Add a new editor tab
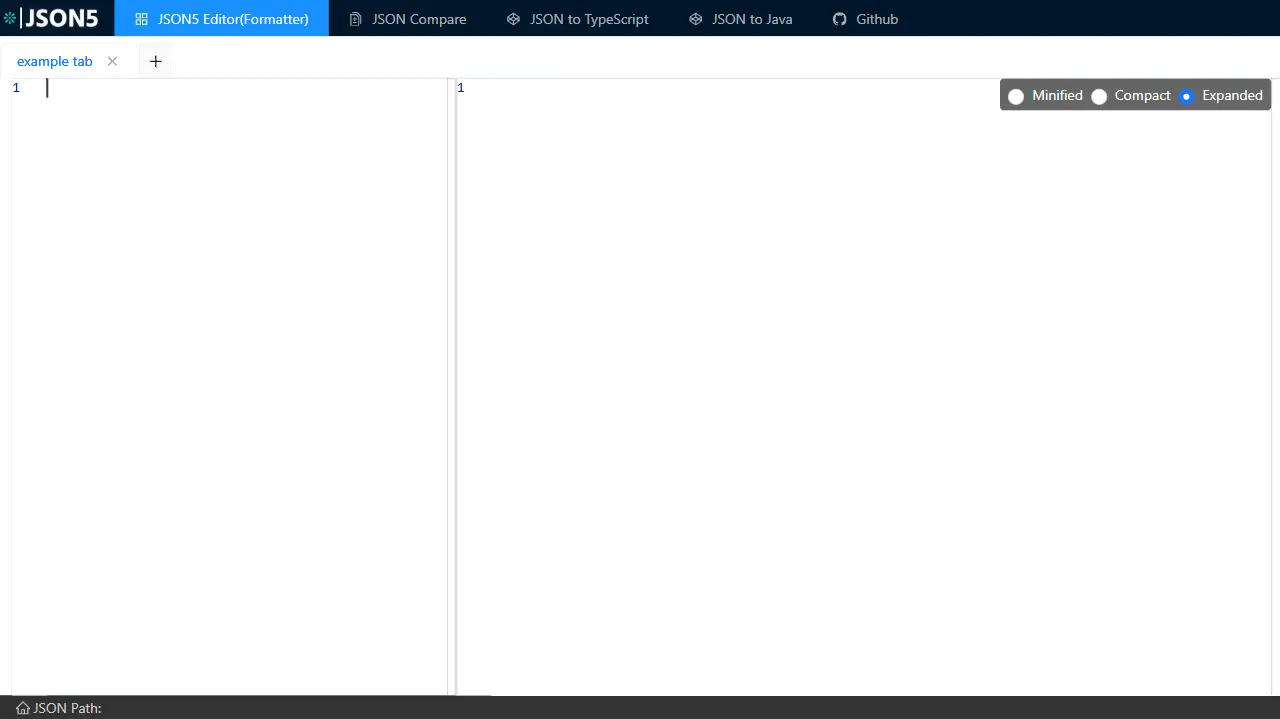The image size is (1280, 720). point(155,61)
